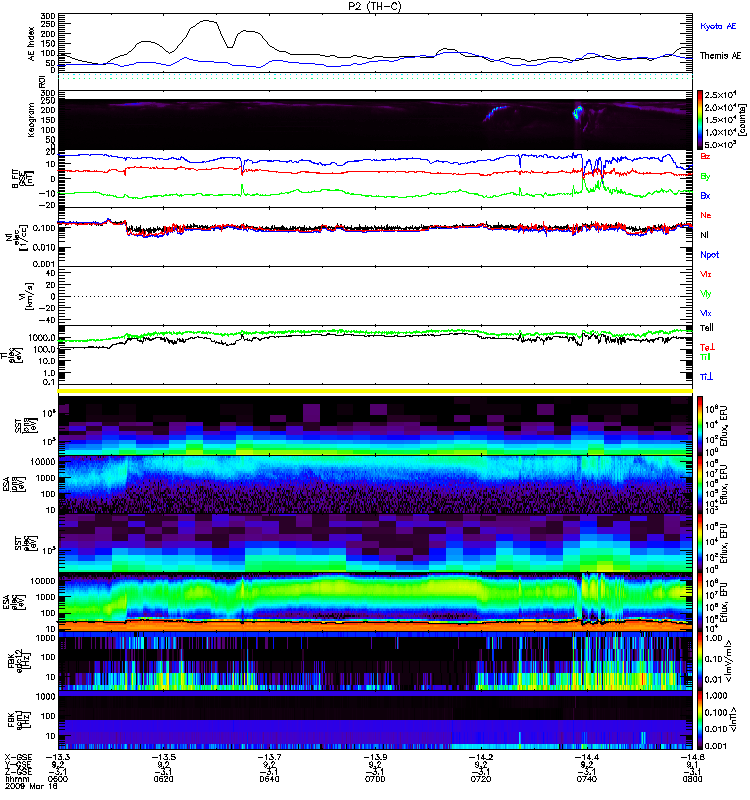Click the FBK mV/m color bar
The height and width of the screenshot is (800, 750).
pos(700,661)
